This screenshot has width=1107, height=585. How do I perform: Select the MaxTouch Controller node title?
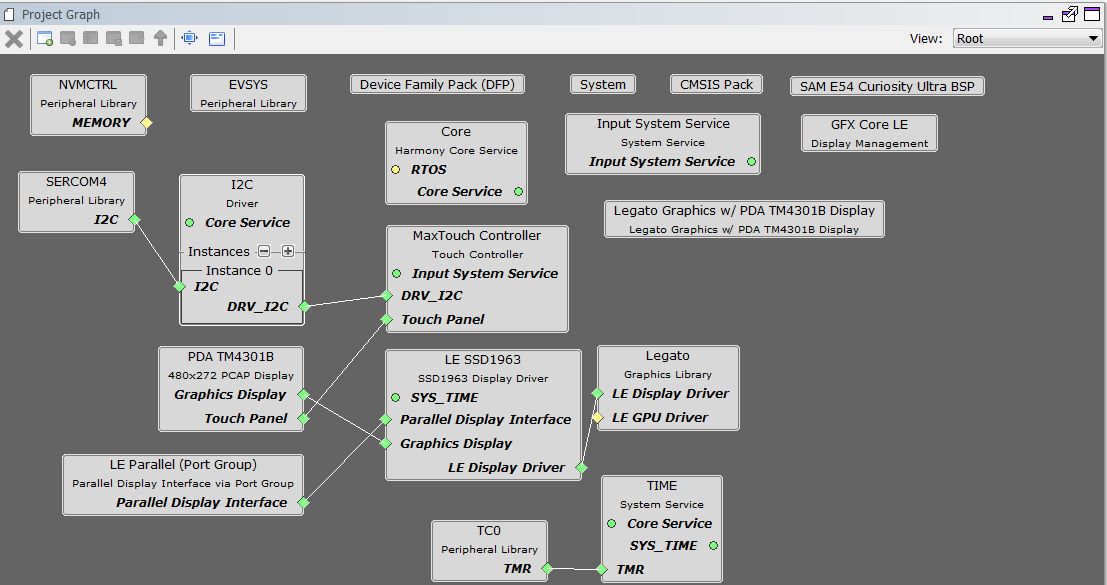(477, 236)
